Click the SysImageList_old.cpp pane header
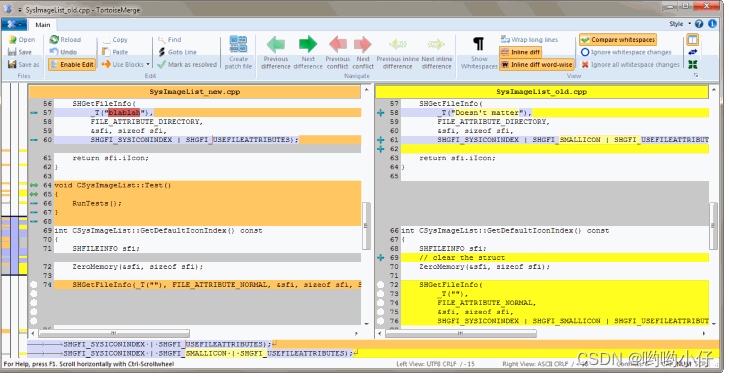The image size is (729, 377). 542,92
